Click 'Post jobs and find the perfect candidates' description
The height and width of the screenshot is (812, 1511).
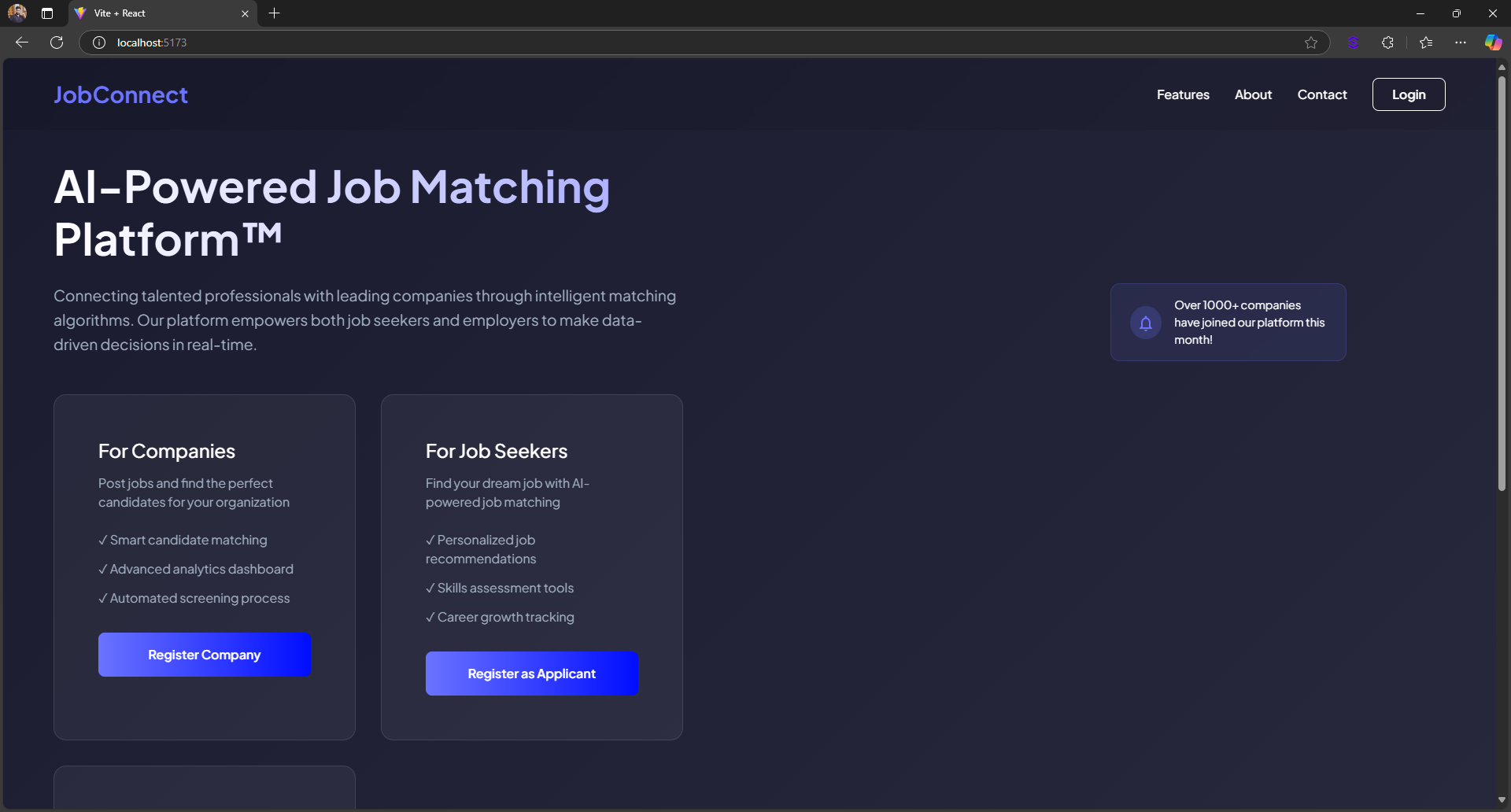[x=194, y=493]
